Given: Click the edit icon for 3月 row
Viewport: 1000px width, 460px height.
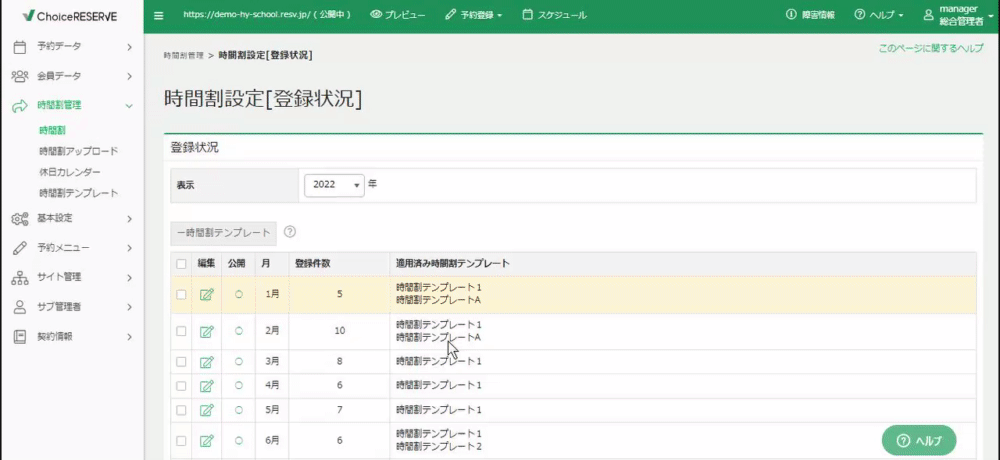Looking at the screenshot, I should click(x=207, y=362).
